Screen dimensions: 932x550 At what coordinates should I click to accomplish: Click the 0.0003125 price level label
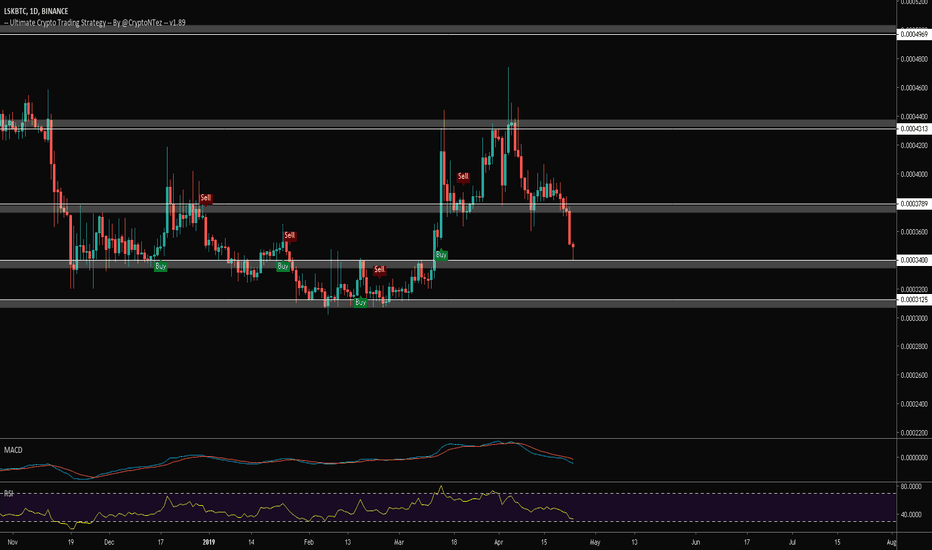coord(914,300)
